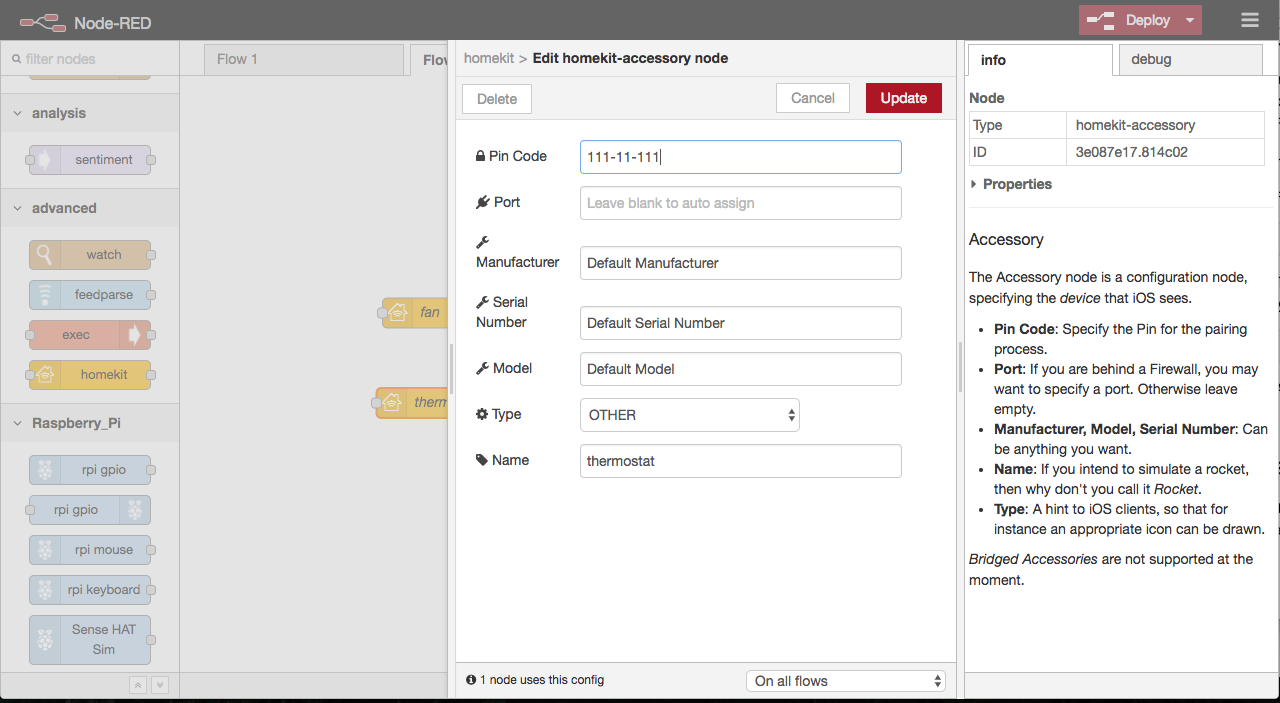Select the sentiment node in palette
Viewport: 1280px width, 703px height.
pos(90,160)
